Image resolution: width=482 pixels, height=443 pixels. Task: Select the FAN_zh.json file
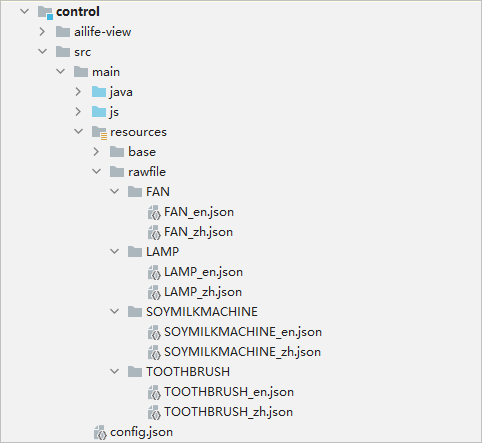point(198,232)
